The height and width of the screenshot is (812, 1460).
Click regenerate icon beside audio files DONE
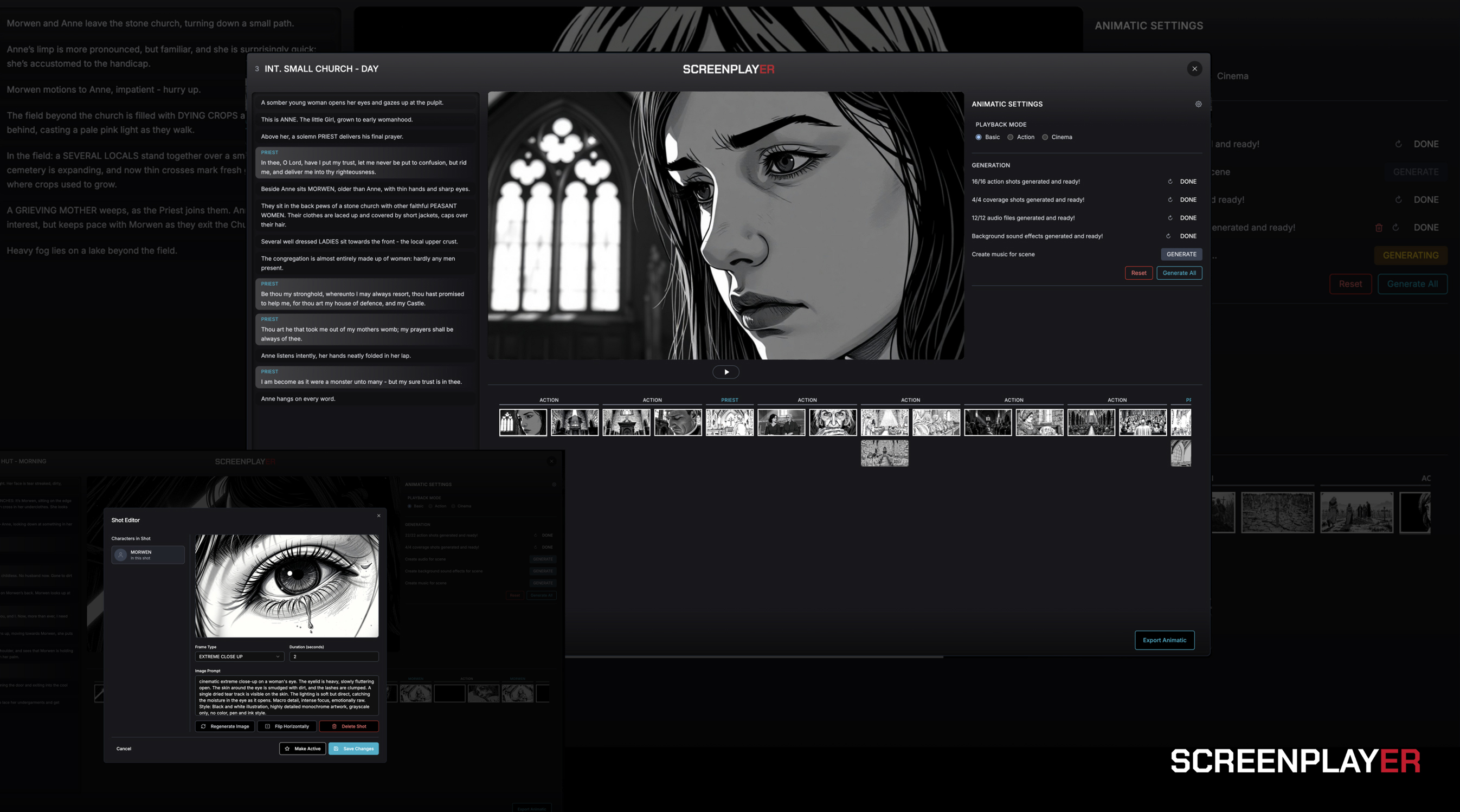(1170, 218)
